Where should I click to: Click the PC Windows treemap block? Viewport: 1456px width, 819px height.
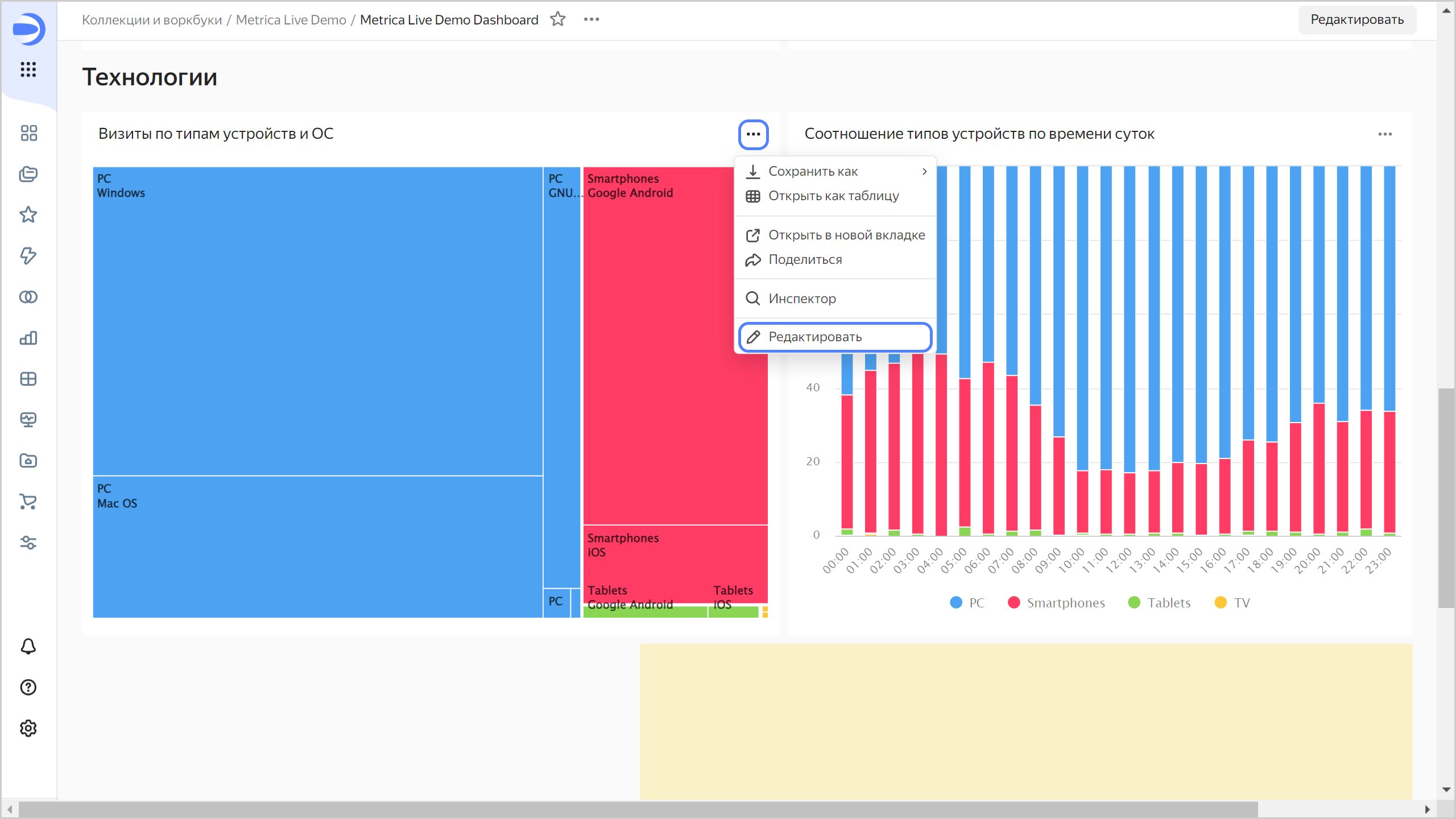317,321
